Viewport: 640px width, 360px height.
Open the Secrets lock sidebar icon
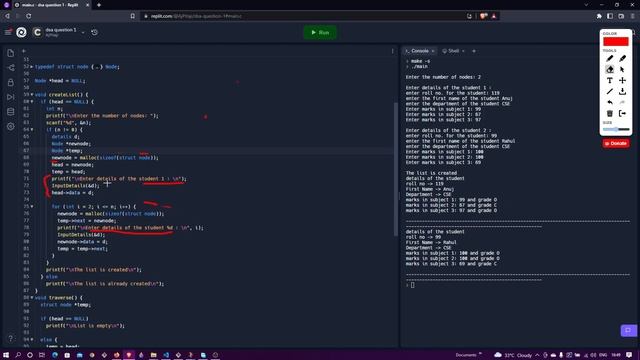click(x=11, y=82)
